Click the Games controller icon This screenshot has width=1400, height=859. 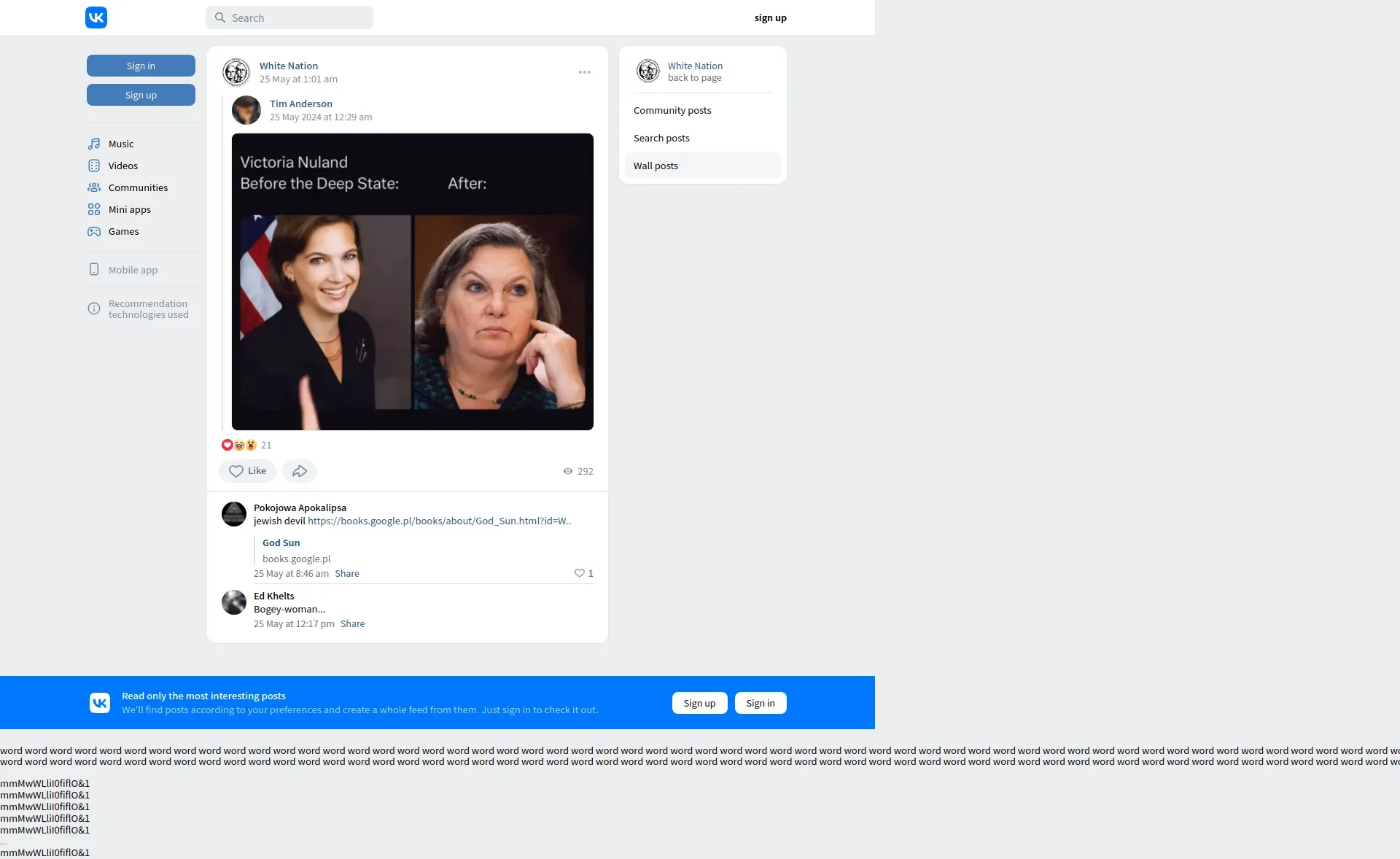tap(94, 231)
